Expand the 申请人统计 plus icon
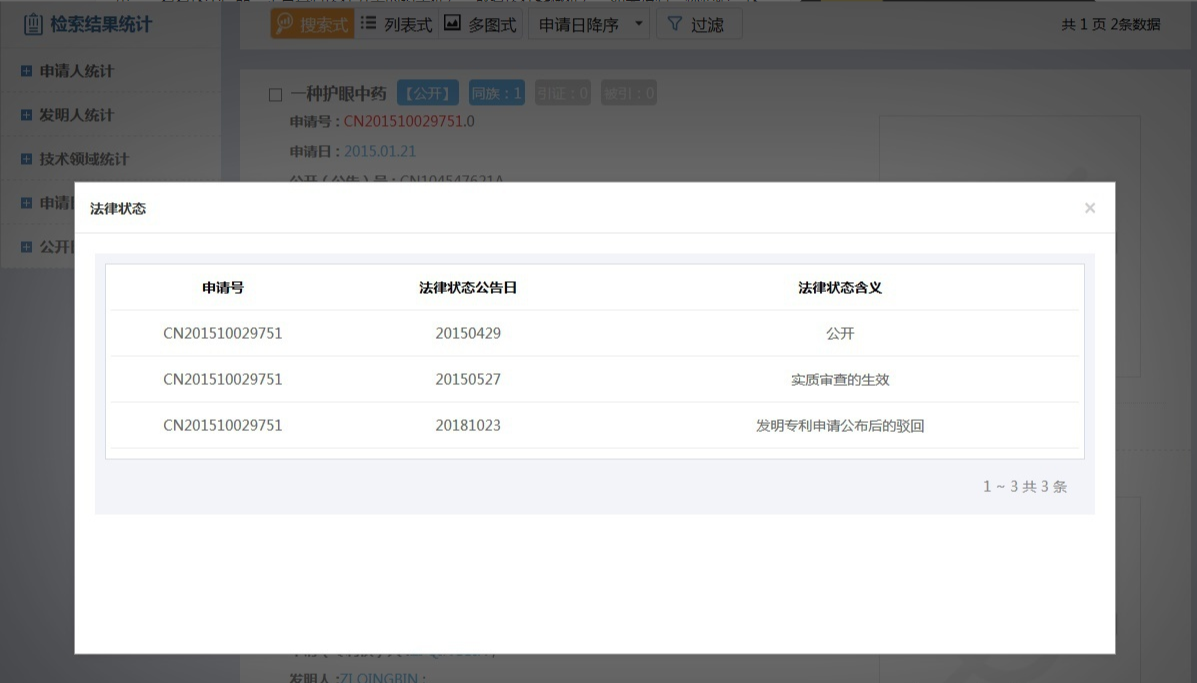The height and width of the screenshot is (683, 1197). click(x=26, y=71)
